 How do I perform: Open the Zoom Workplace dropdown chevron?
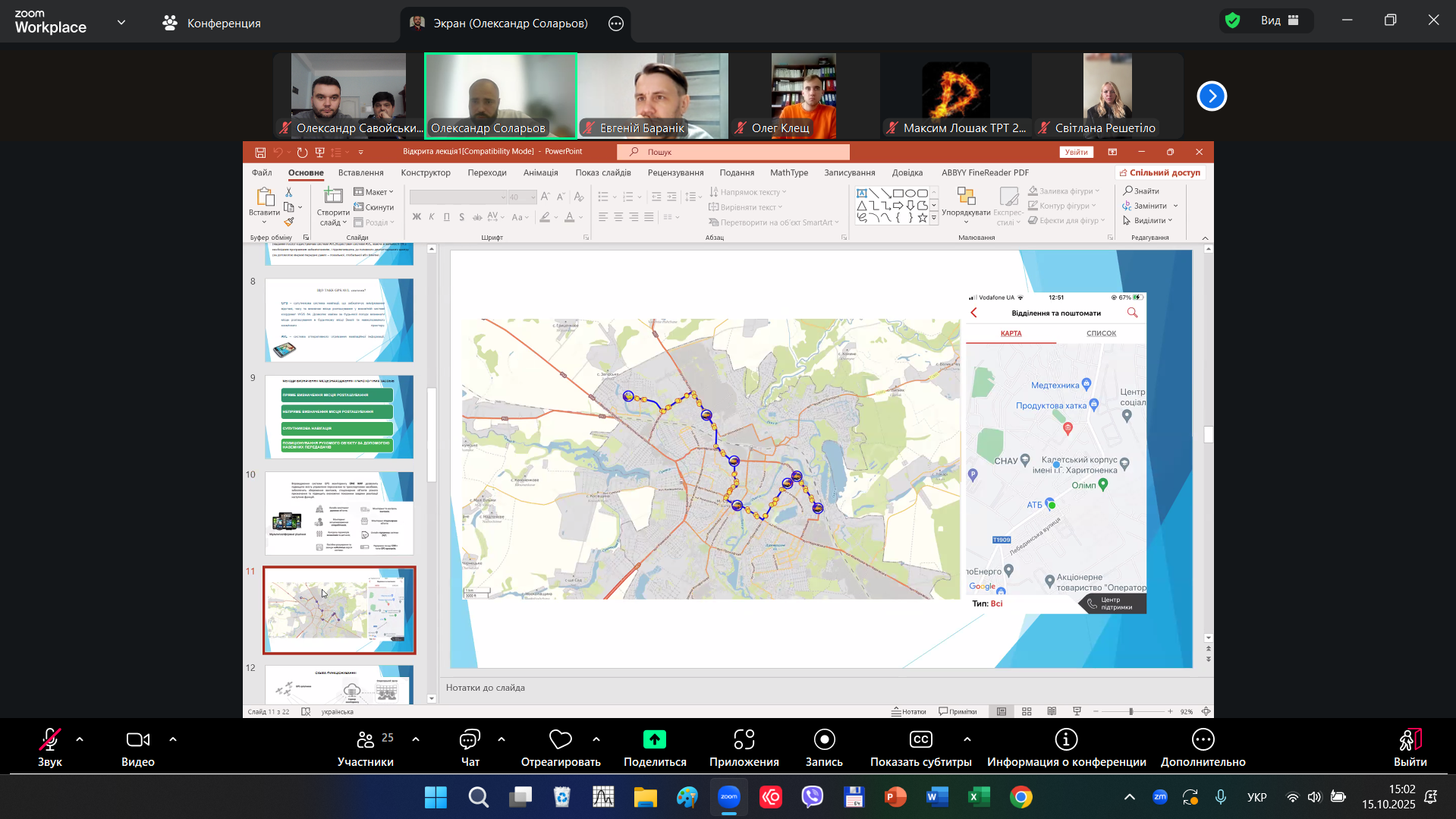pos(121,23)
